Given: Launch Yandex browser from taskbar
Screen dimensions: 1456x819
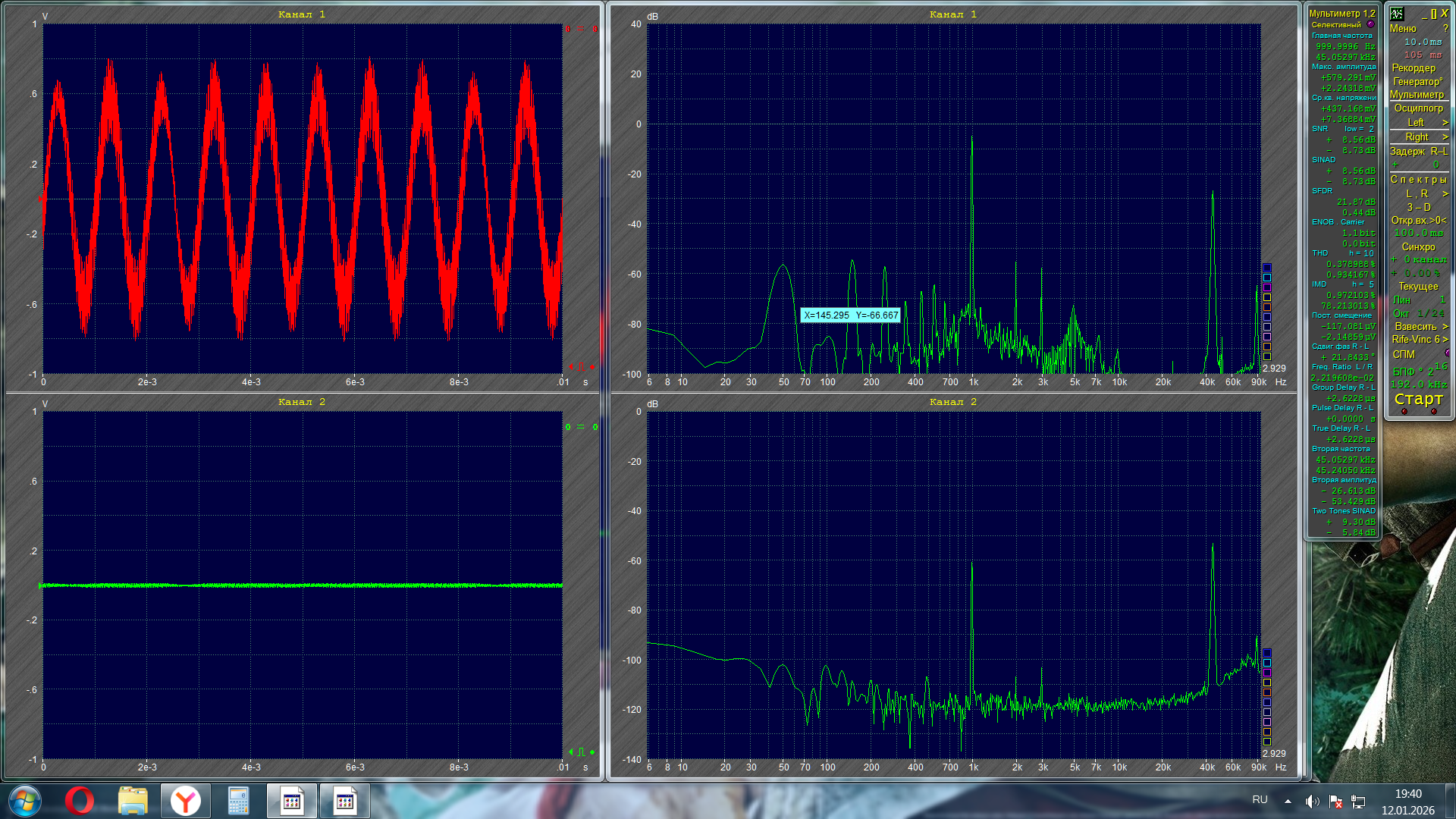Looking at the screenshot, I should click(x=185, y=801).
